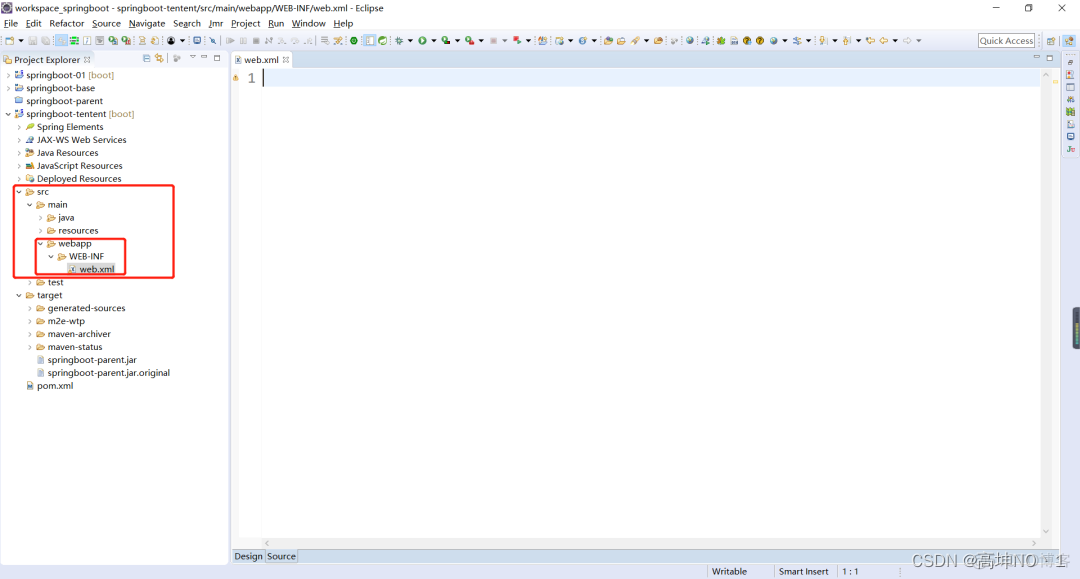
Task: Close the Project Explorer view
Action: point(87,60)
